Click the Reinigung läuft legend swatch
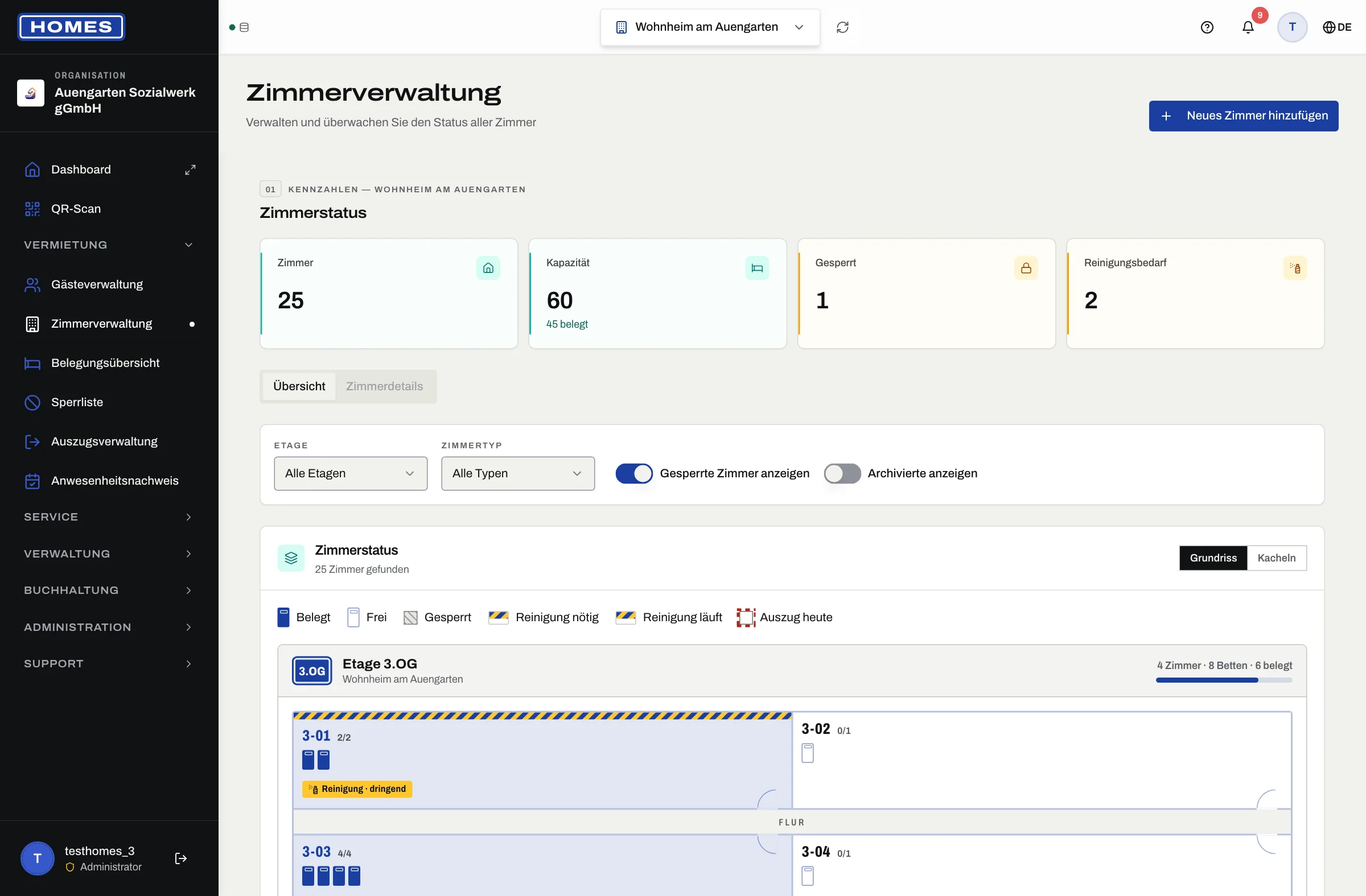1366x896 pixels. pos(625,618)
